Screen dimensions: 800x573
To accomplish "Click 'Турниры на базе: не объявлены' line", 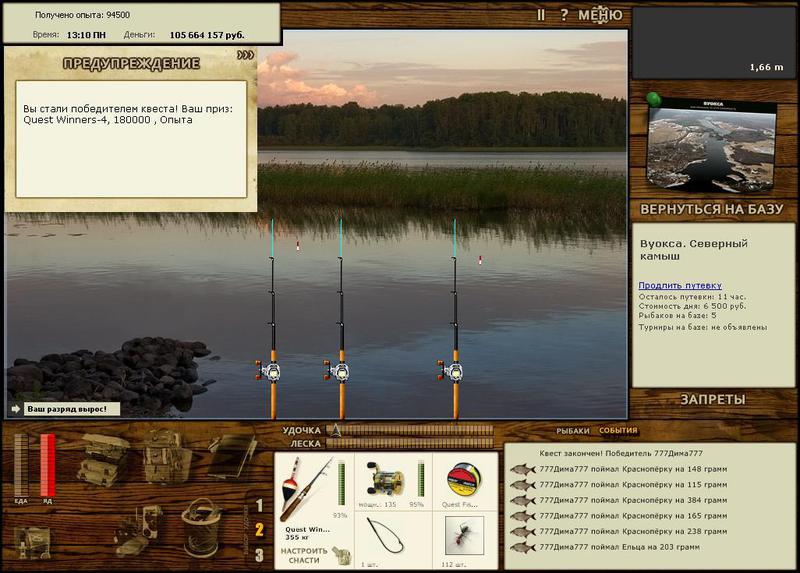I will click(703, 327).
